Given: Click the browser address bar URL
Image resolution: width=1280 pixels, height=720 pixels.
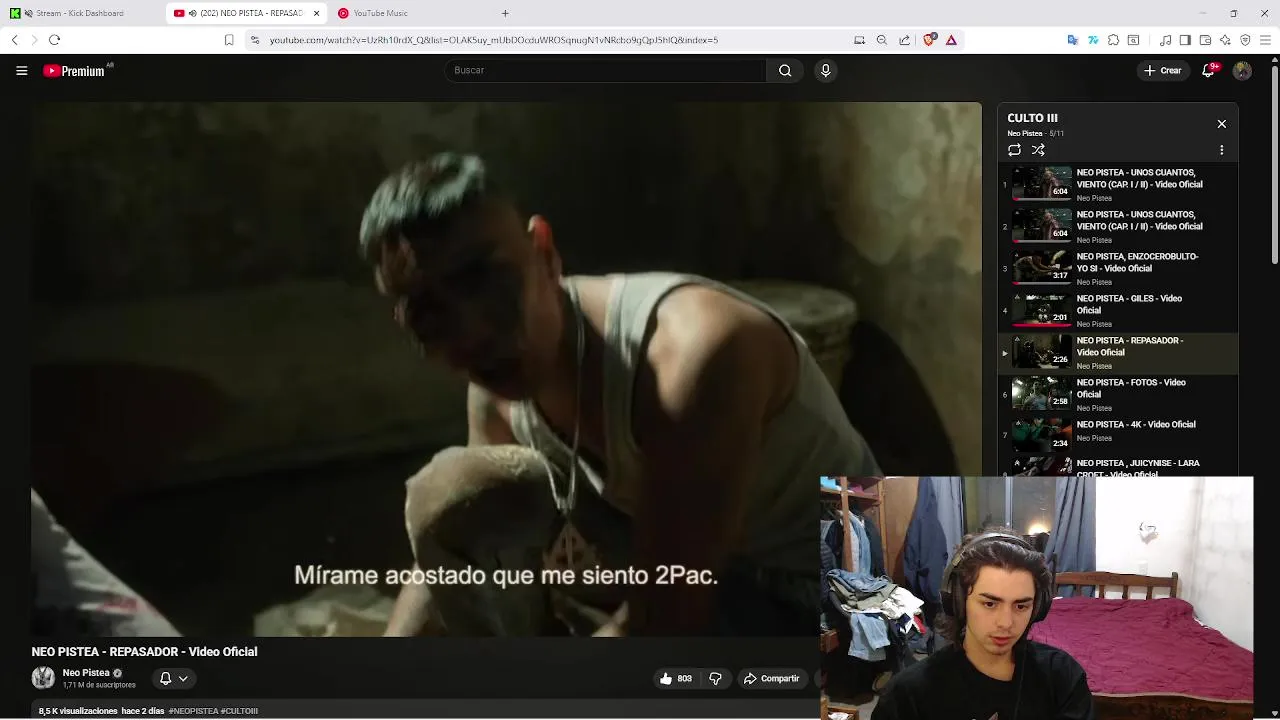Looking at the screenshot, I should pos(494,40).
